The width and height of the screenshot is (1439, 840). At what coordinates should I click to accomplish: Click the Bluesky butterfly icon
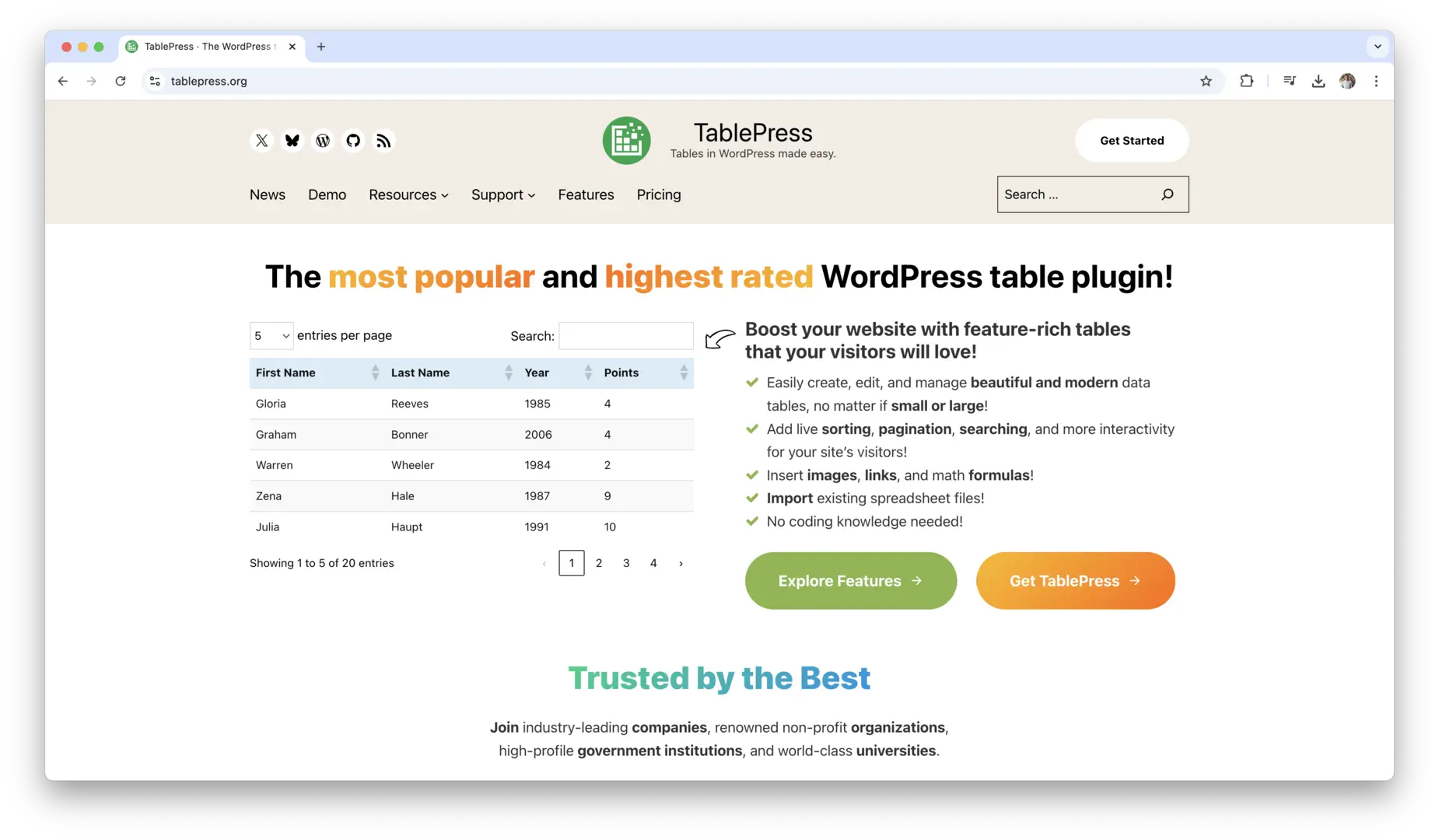click(x=292, y=141)
